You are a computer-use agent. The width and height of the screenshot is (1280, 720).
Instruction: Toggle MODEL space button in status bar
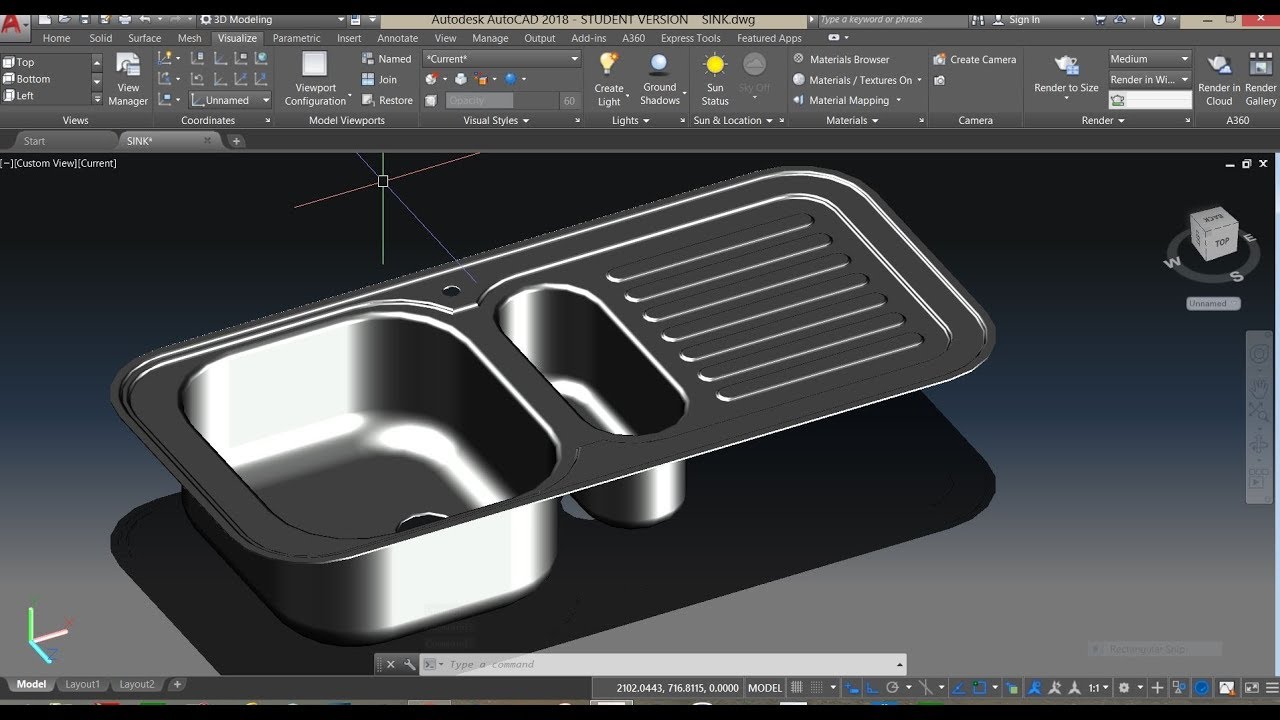(765, 688)
